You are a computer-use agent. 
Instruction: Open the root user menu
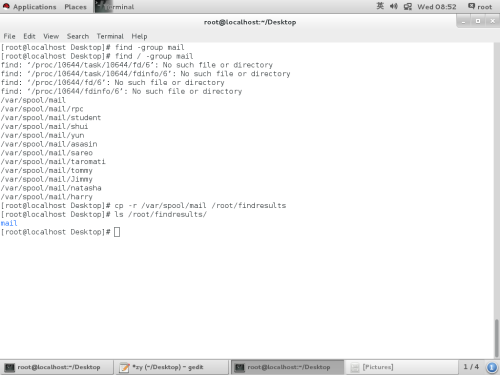tap(480, 7)
